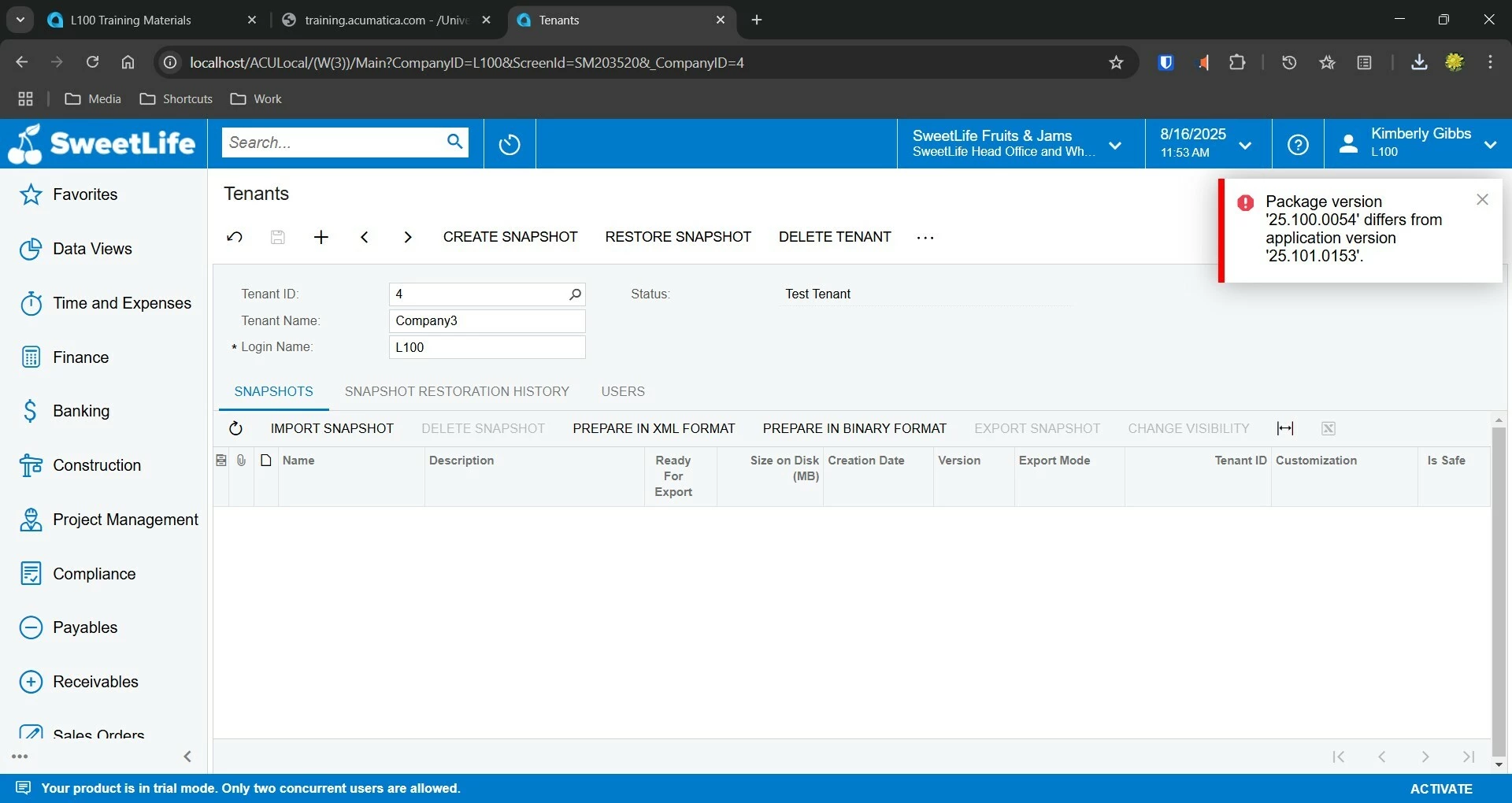Collapse the left navigation pane
Image resolution: width=1512 pixels, height=803 pixels.
(x=187, y=757)
